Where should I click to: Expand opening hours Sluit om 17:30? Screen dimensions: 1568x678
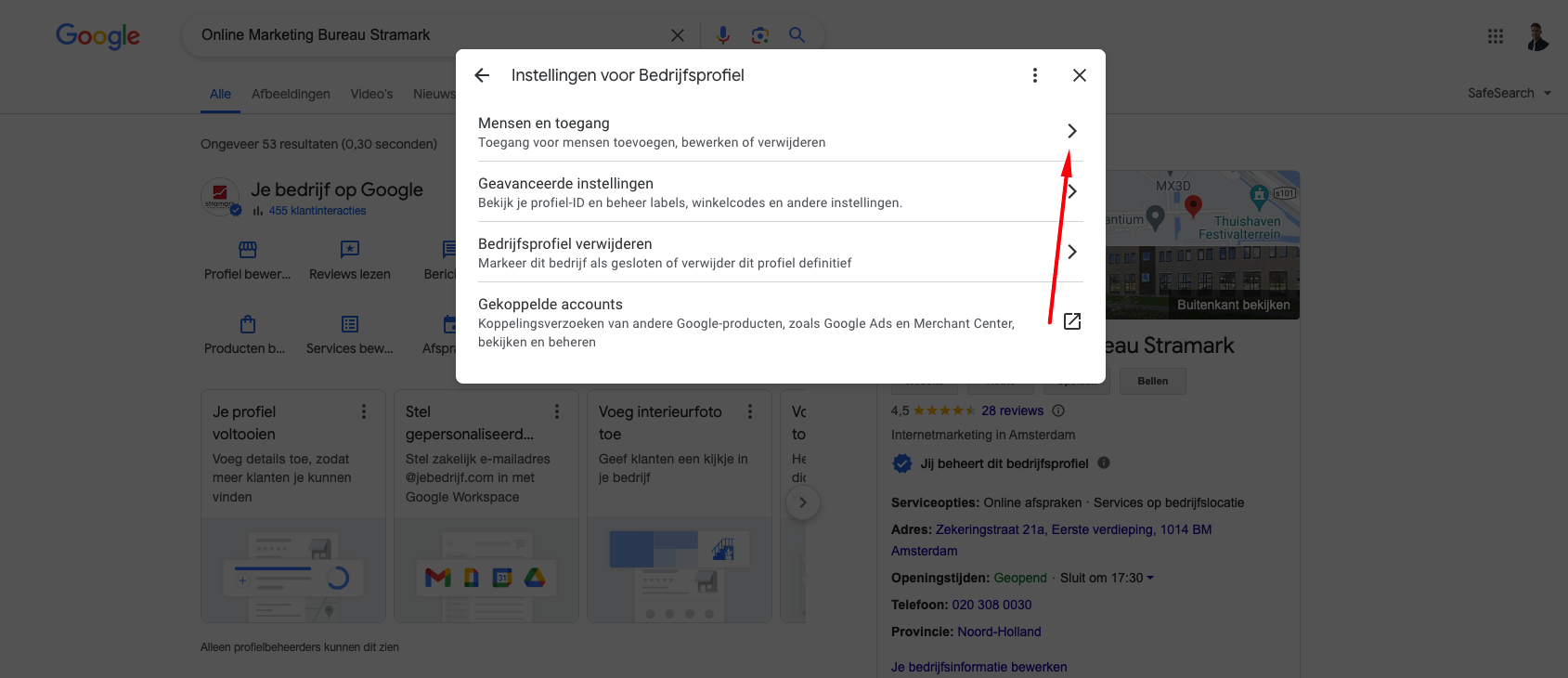[x=1107, y=578]
